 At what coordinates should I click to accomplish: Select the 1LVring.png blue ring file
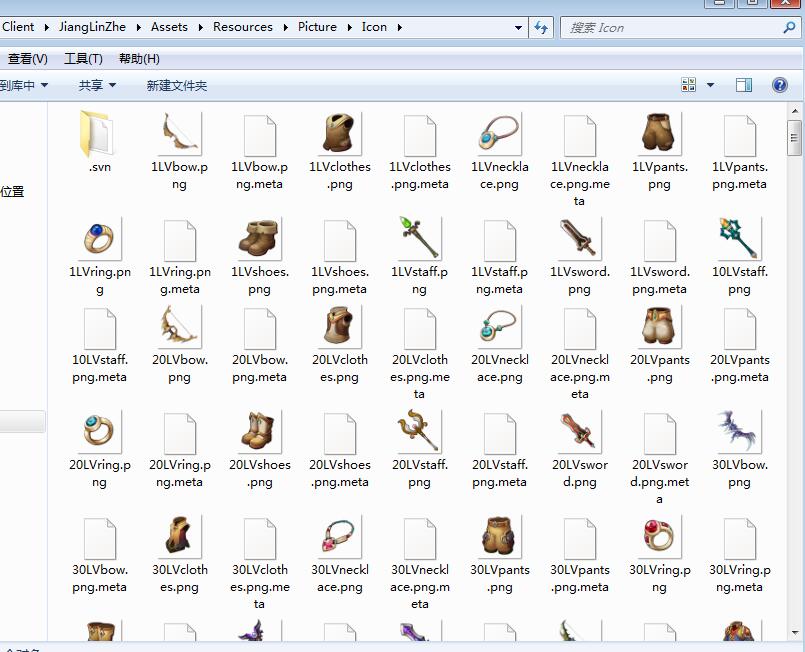99,240
